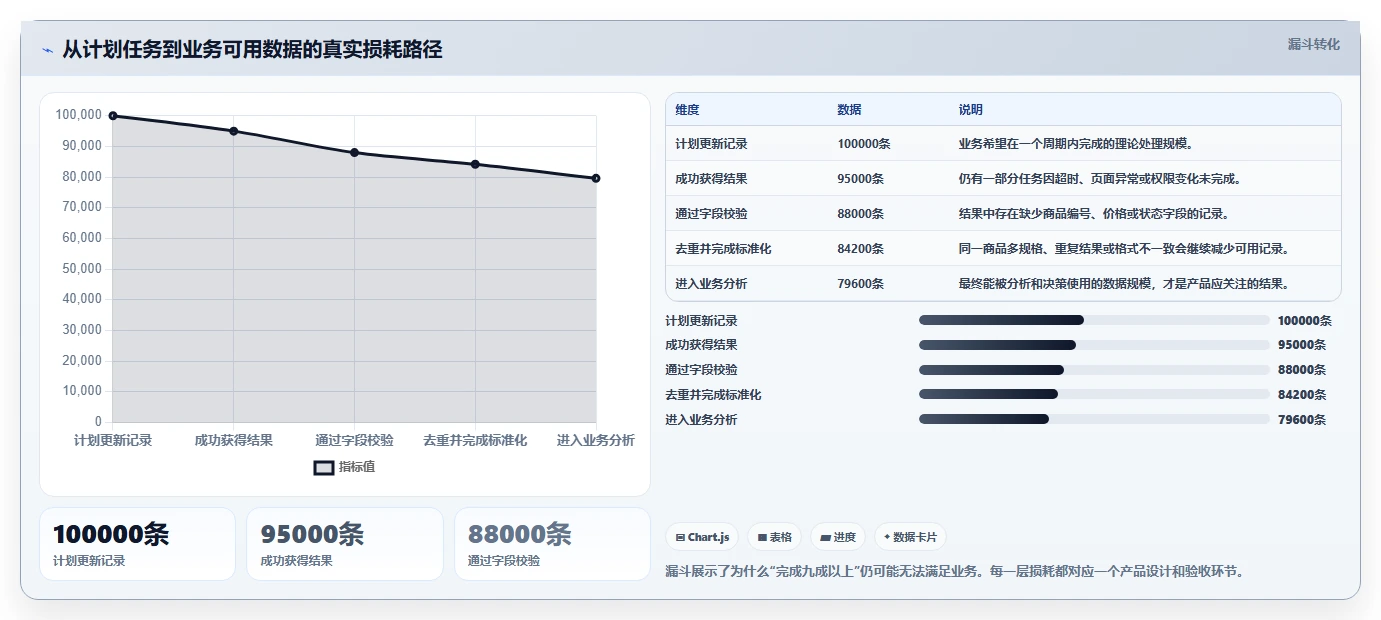Click 计划更新记录 in the table's first column
This screenshot has height=620, width=1381.
pyautogui.click(x=711, y=144)
